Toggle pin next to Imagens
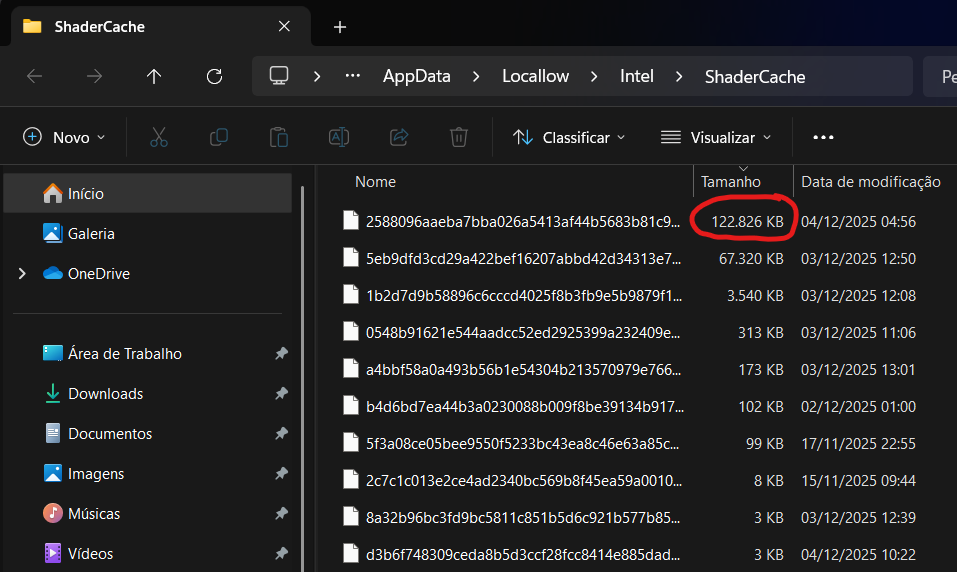The width and height of the screenshot is (957, 572). point(281,474)
